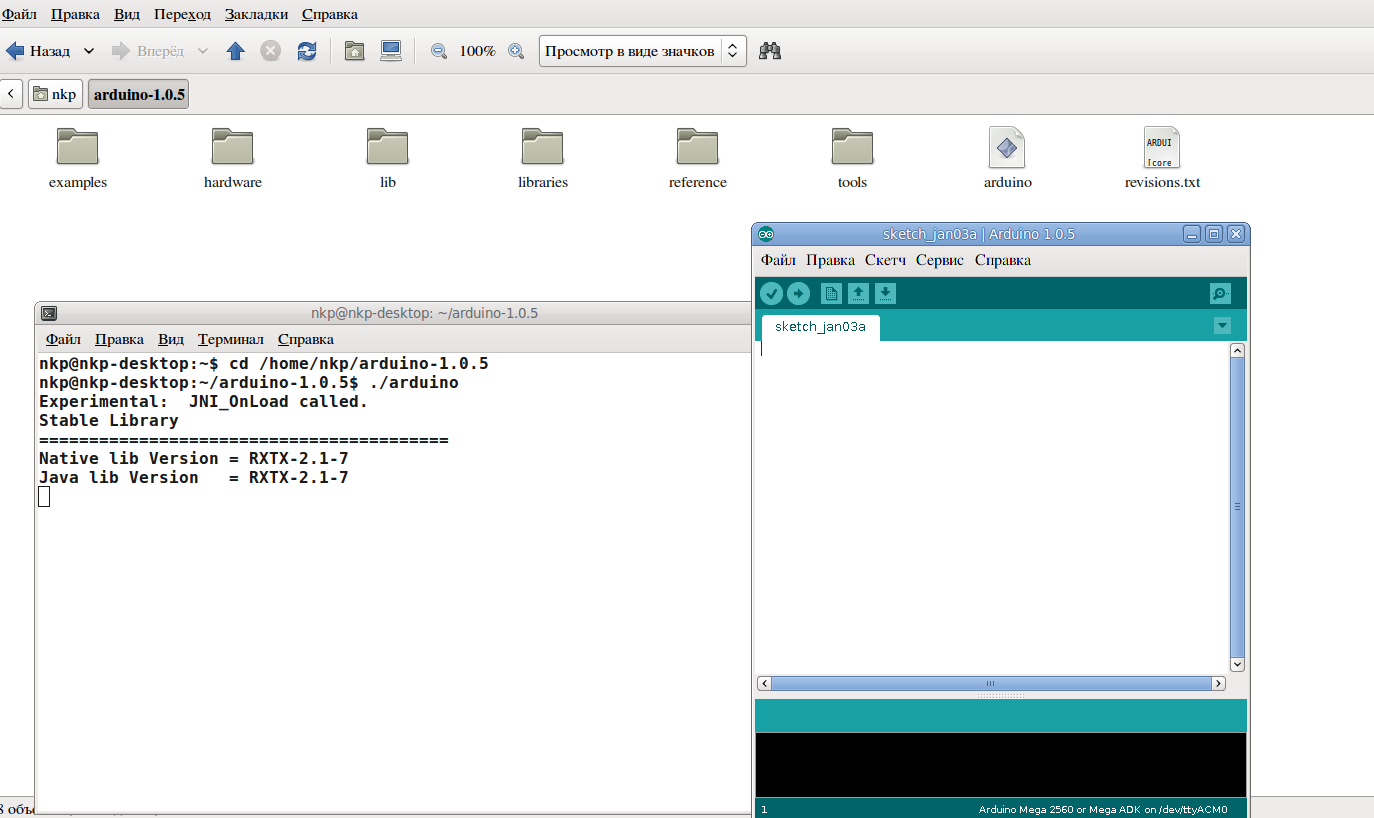1374x818 pixels.
Task: Click the path bar left scroll arrow
Action: (11, 94)
